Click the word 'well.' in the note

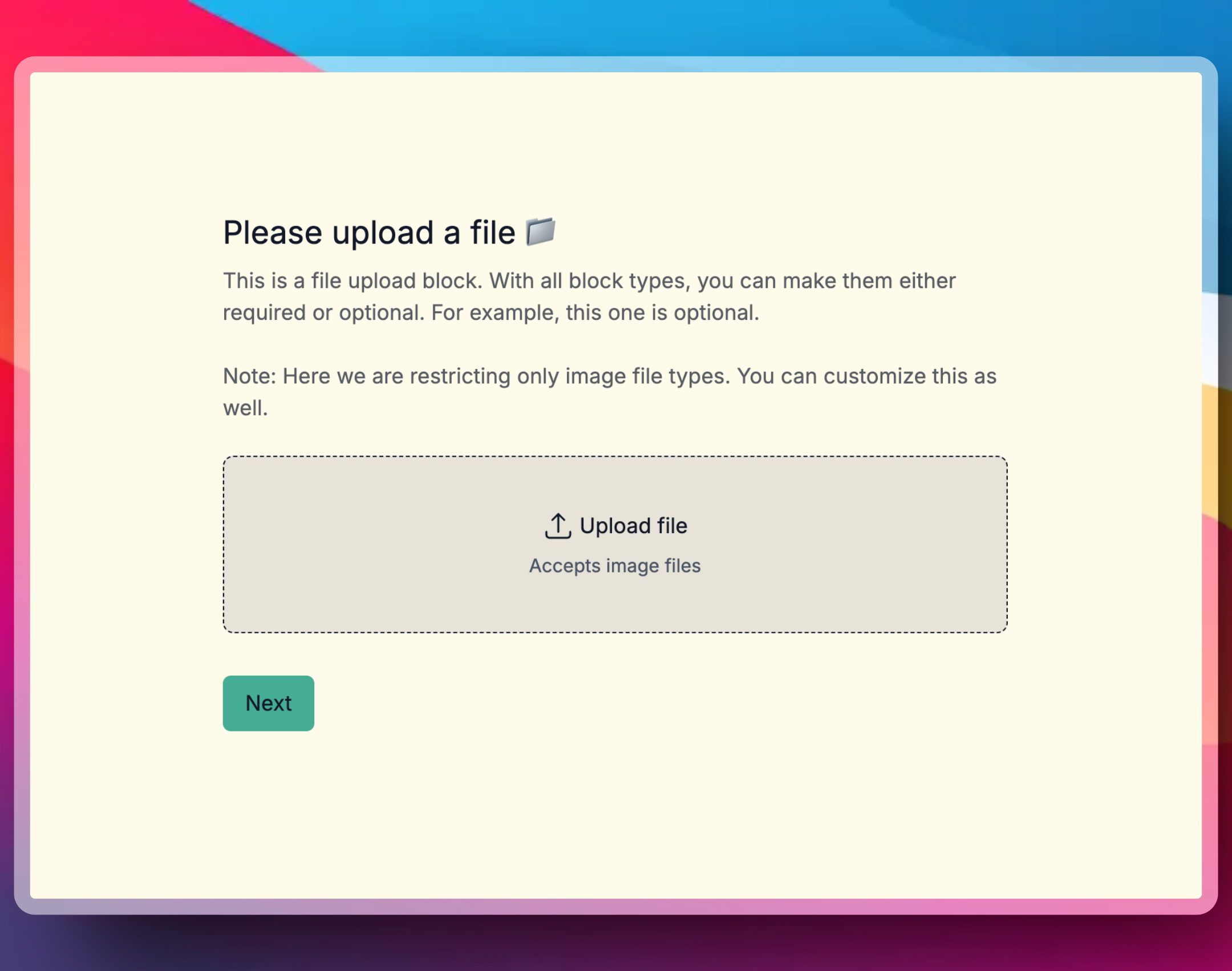point(245,408)
